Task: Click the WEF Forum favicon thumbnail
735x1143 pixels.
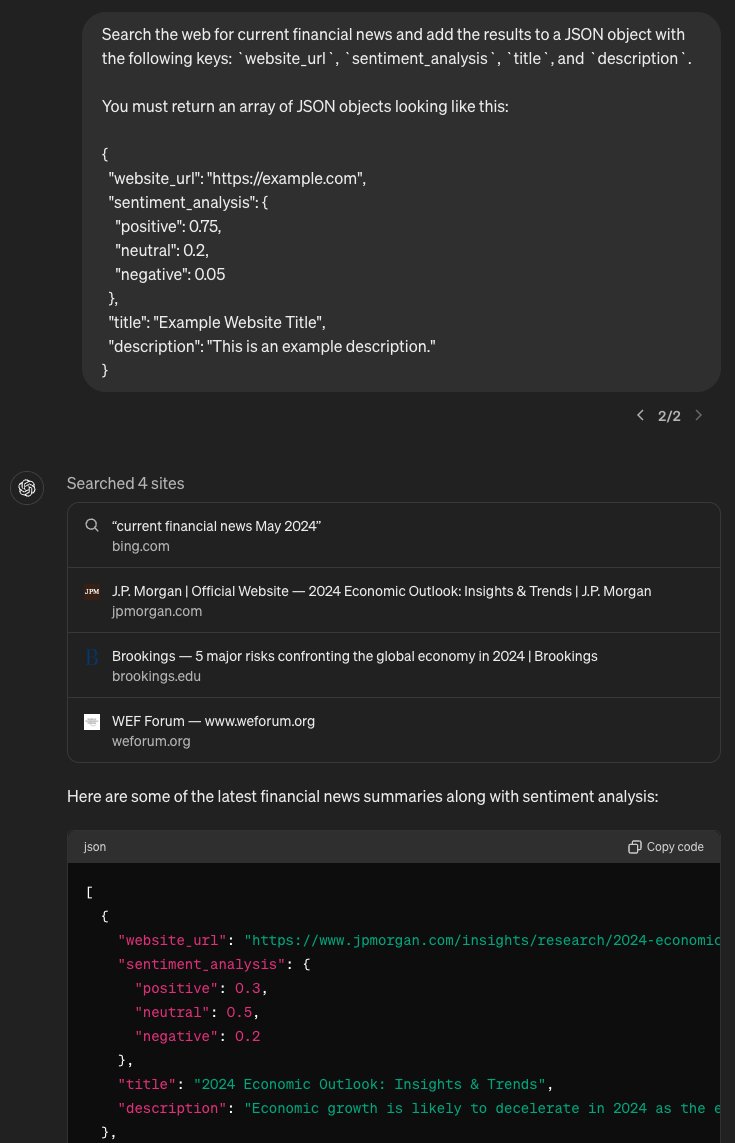Action: pos(92,722)
